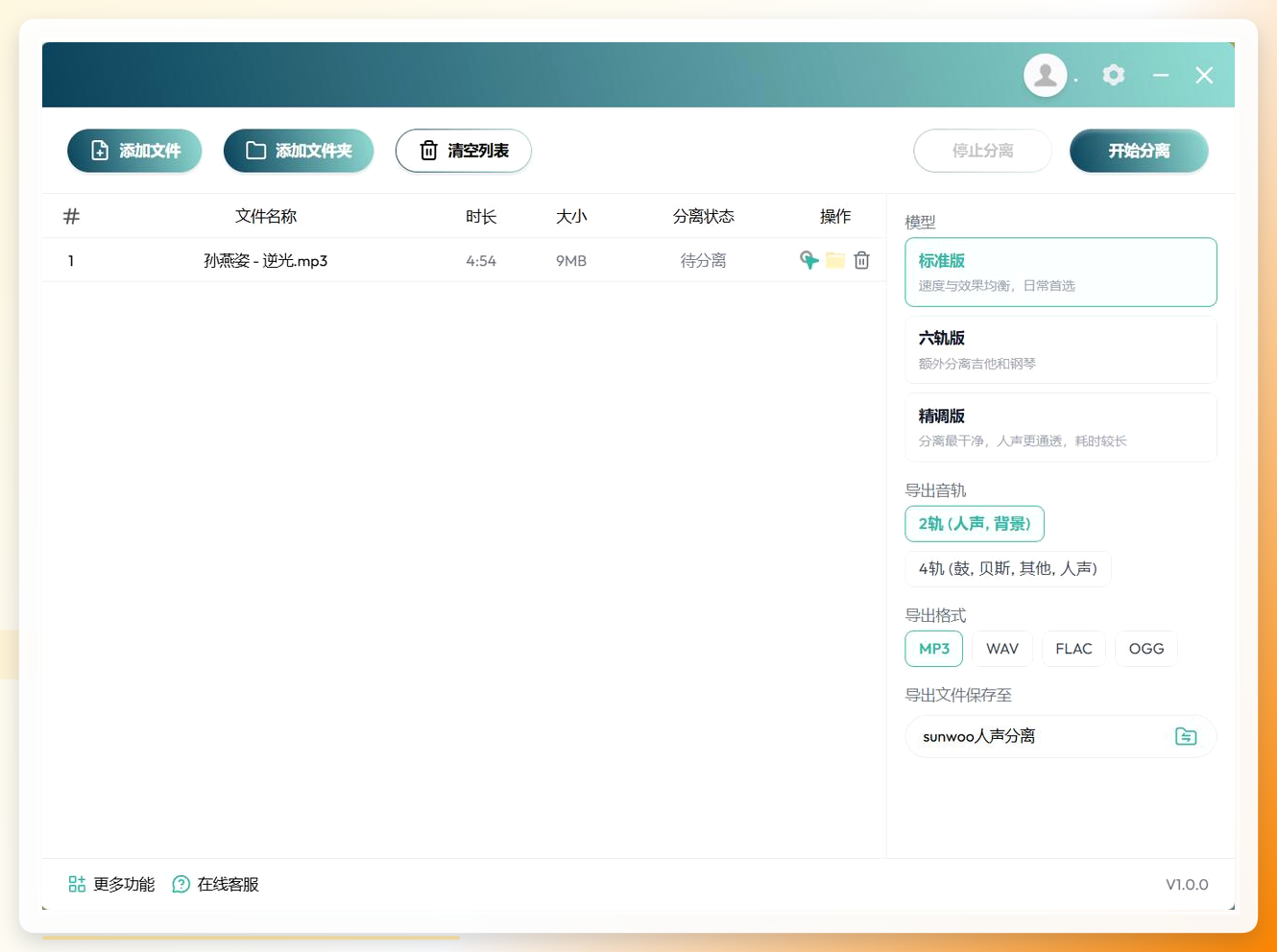Image resolution: width=1277 pixels, height=952 pixels.
Task: Close the application window
Action: [1204, 75]
